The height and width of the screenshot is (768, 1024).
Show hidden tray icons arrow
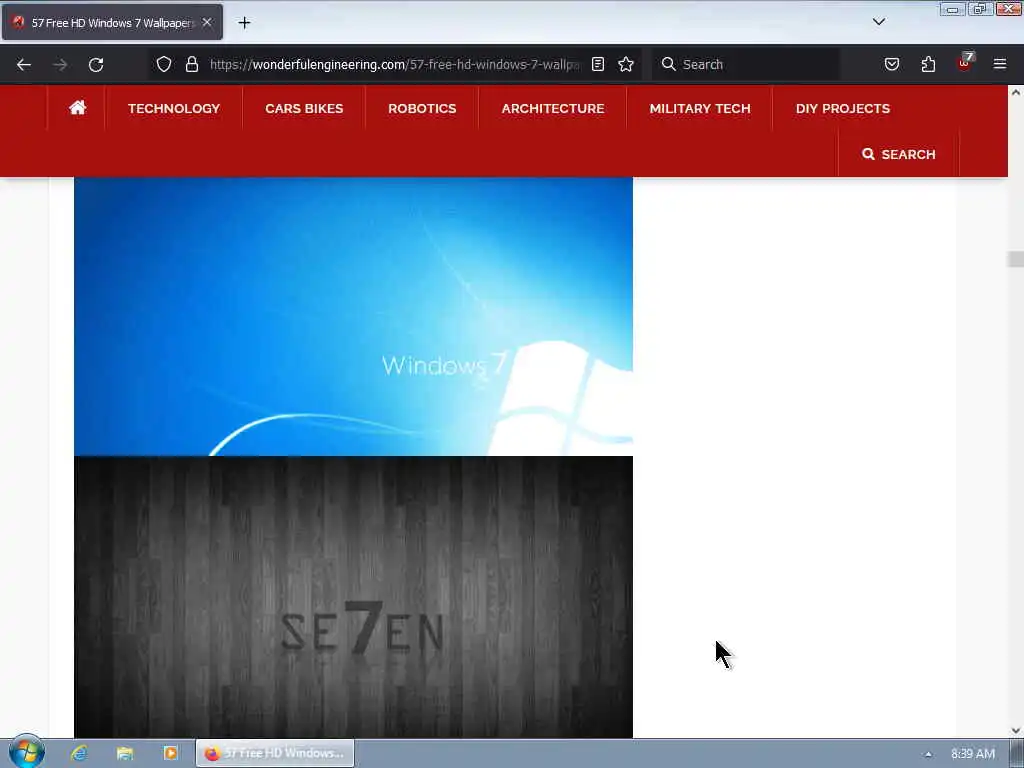pyautogui.click(x=928, y=754)
